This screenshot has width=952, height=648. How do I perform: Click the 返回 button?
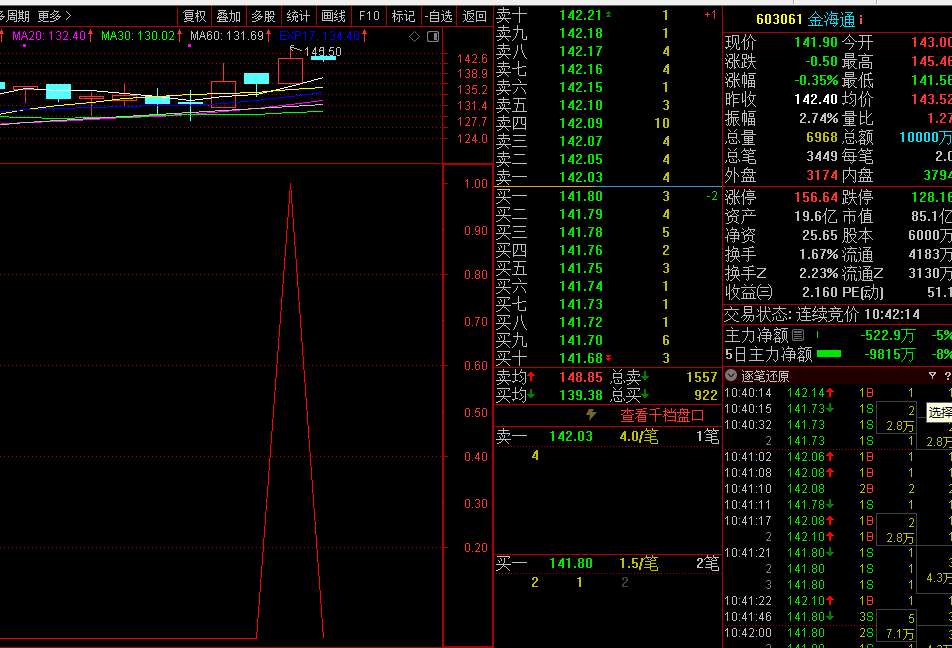(475, 16)
